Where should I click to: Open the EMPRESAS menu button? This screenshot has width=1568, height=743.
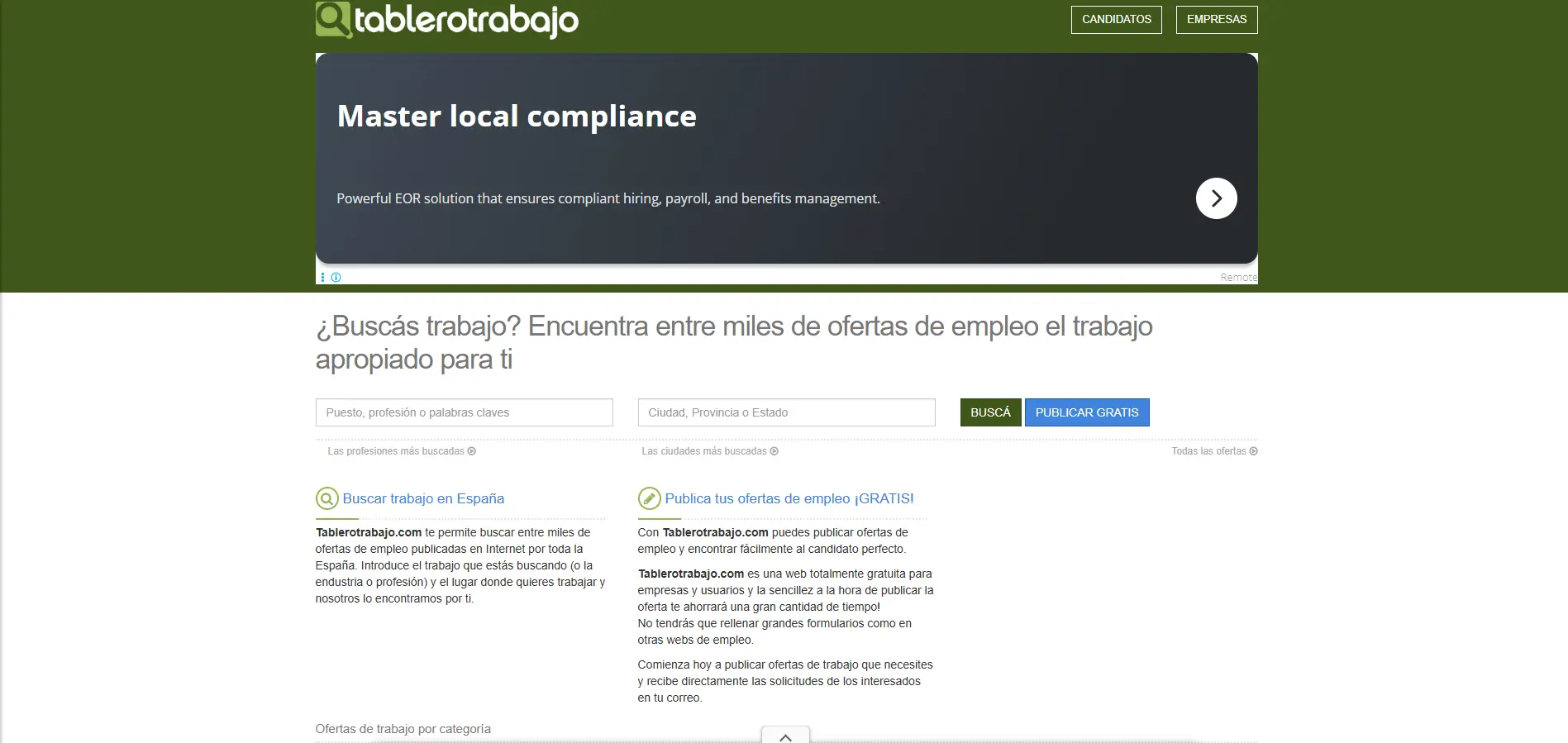pyautogui.click(x=1216, y=20)
